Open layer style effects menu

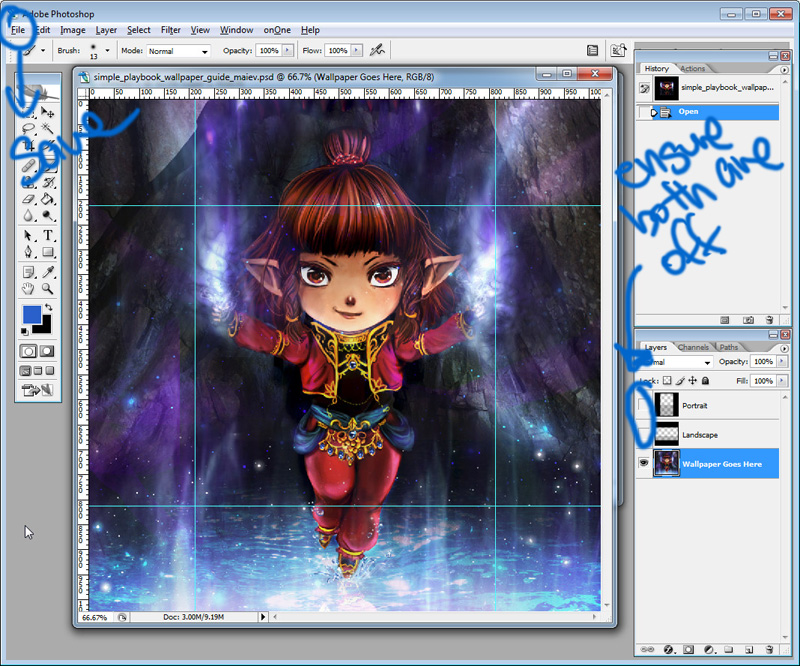pyautogui.click(x=669, y=650)
